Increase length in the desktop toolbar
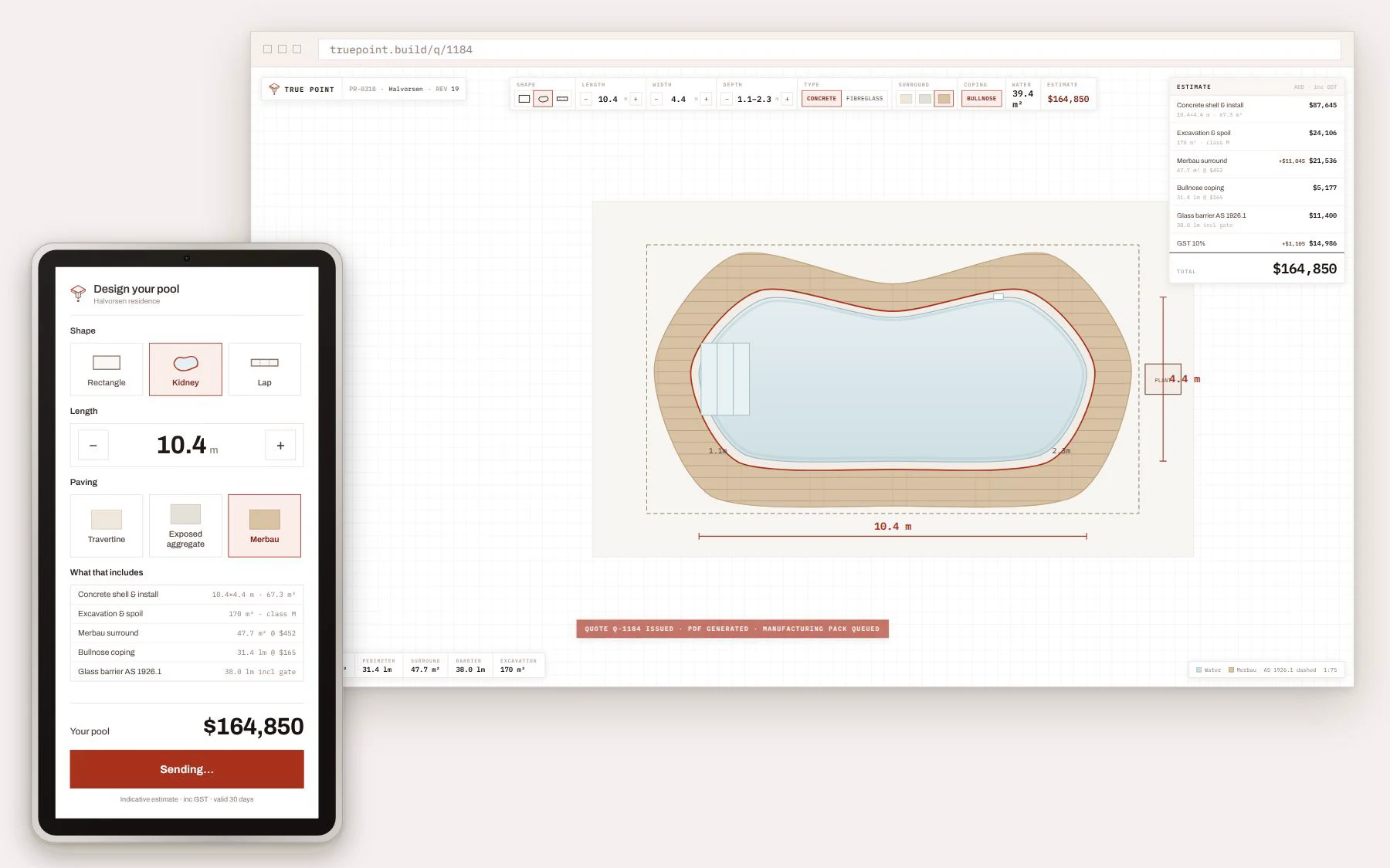This screenshot has height=868, width=1390. pyautogui.click(x=636, y=99)
